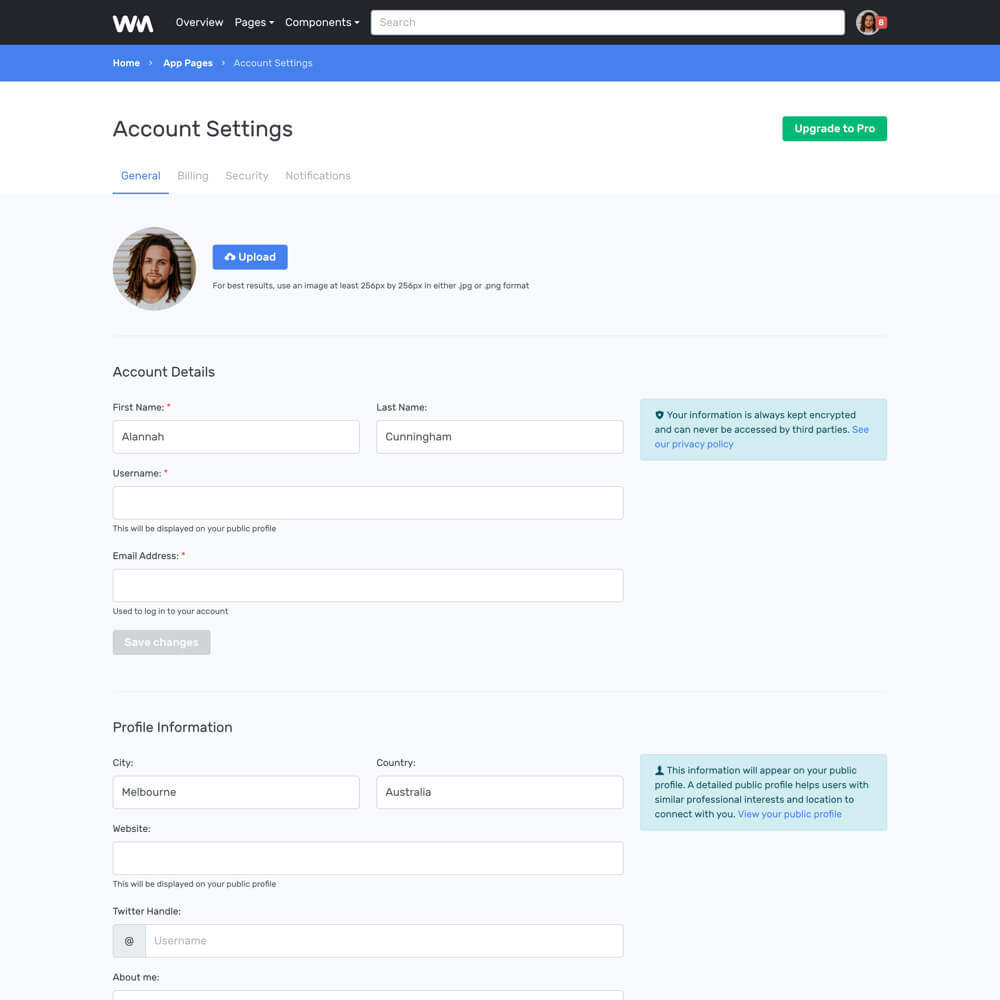Switch to the Billing tab
Screen dimensions: 1000x1000
pyautogui.click(x=193, y=176)
